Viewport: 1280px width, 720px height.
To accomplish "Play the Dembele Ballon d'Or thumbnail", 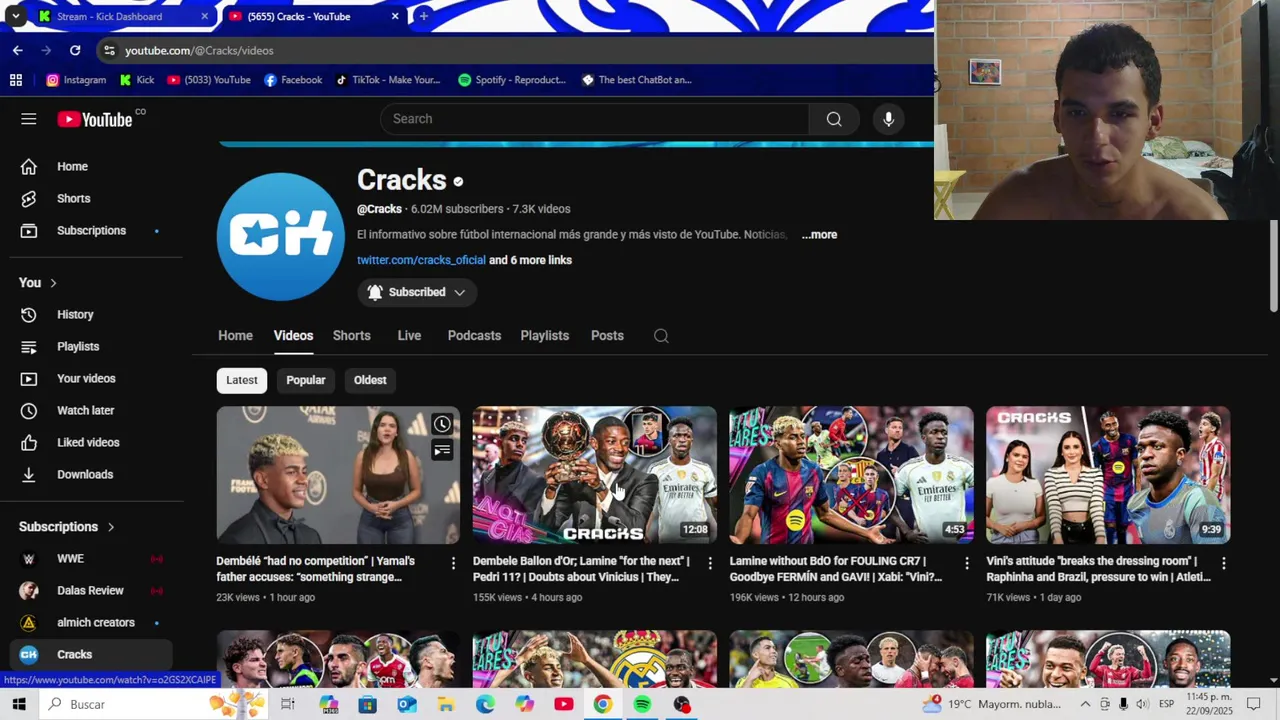I will tap(595, 475).
